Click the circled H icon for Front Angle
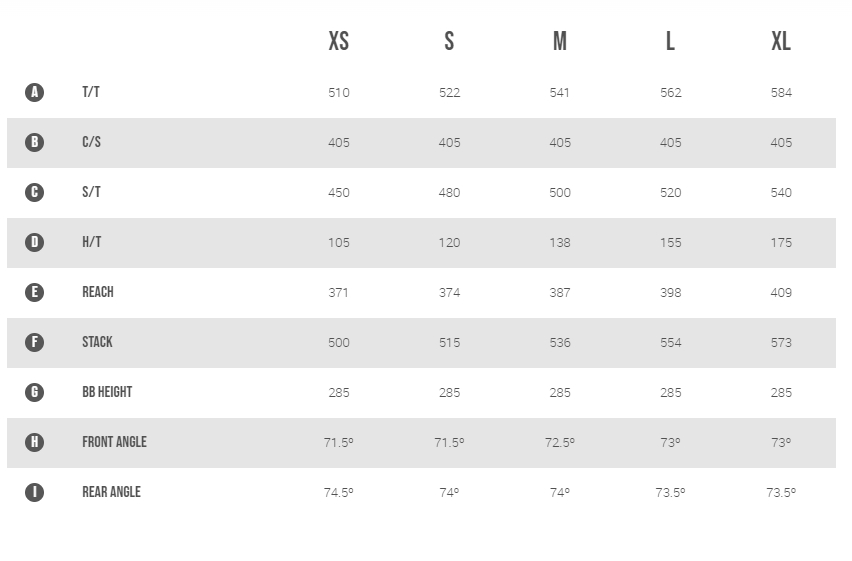Screen dimensions: 852x561 pos(34,442)
